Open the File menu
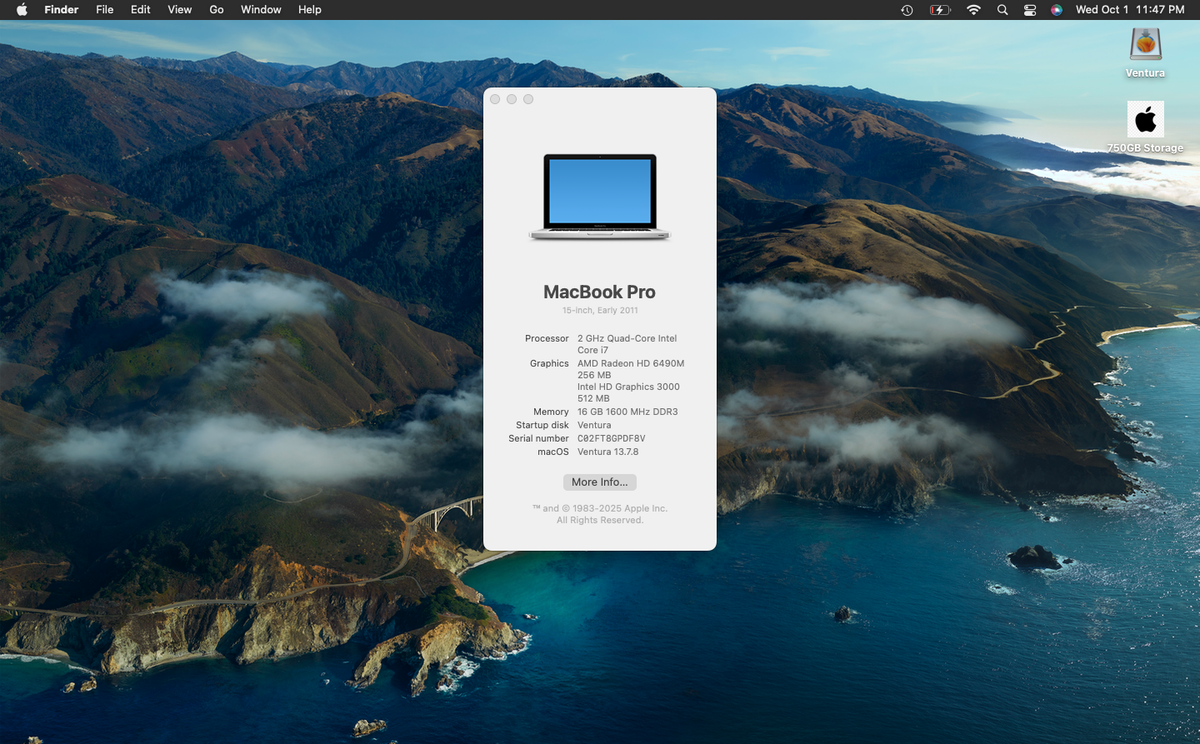1200x744 pixels. point(104,9)
